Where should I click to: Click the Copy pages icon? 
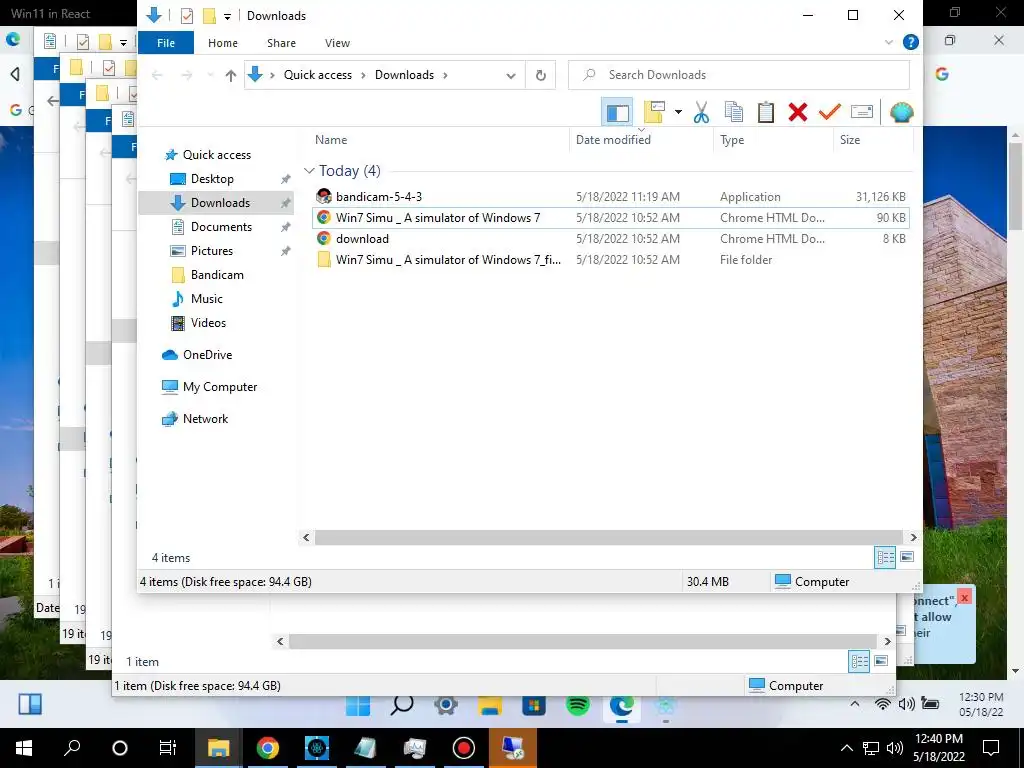(733, 112)
